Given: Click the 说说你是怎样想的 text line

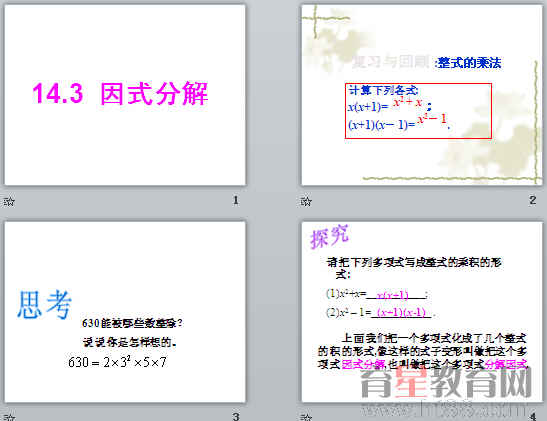Looking at the screenshot, I should pyautogui.click(x=130, y=342).
